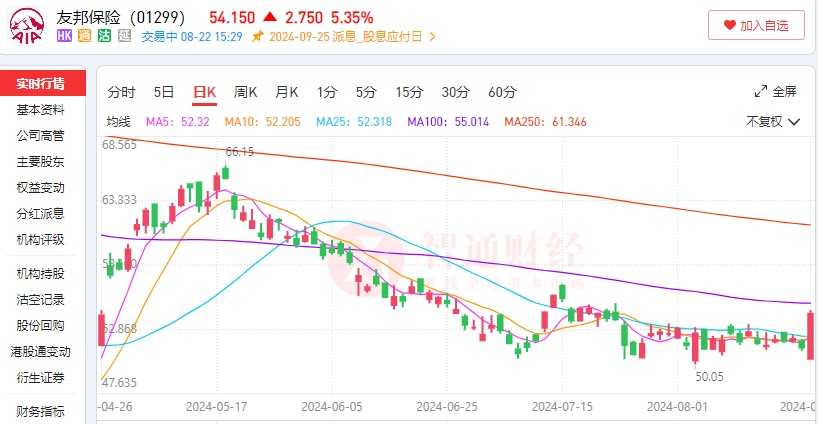
Task: Click the 2024-05-17 date axis label
Action: [x=216, y=407]
